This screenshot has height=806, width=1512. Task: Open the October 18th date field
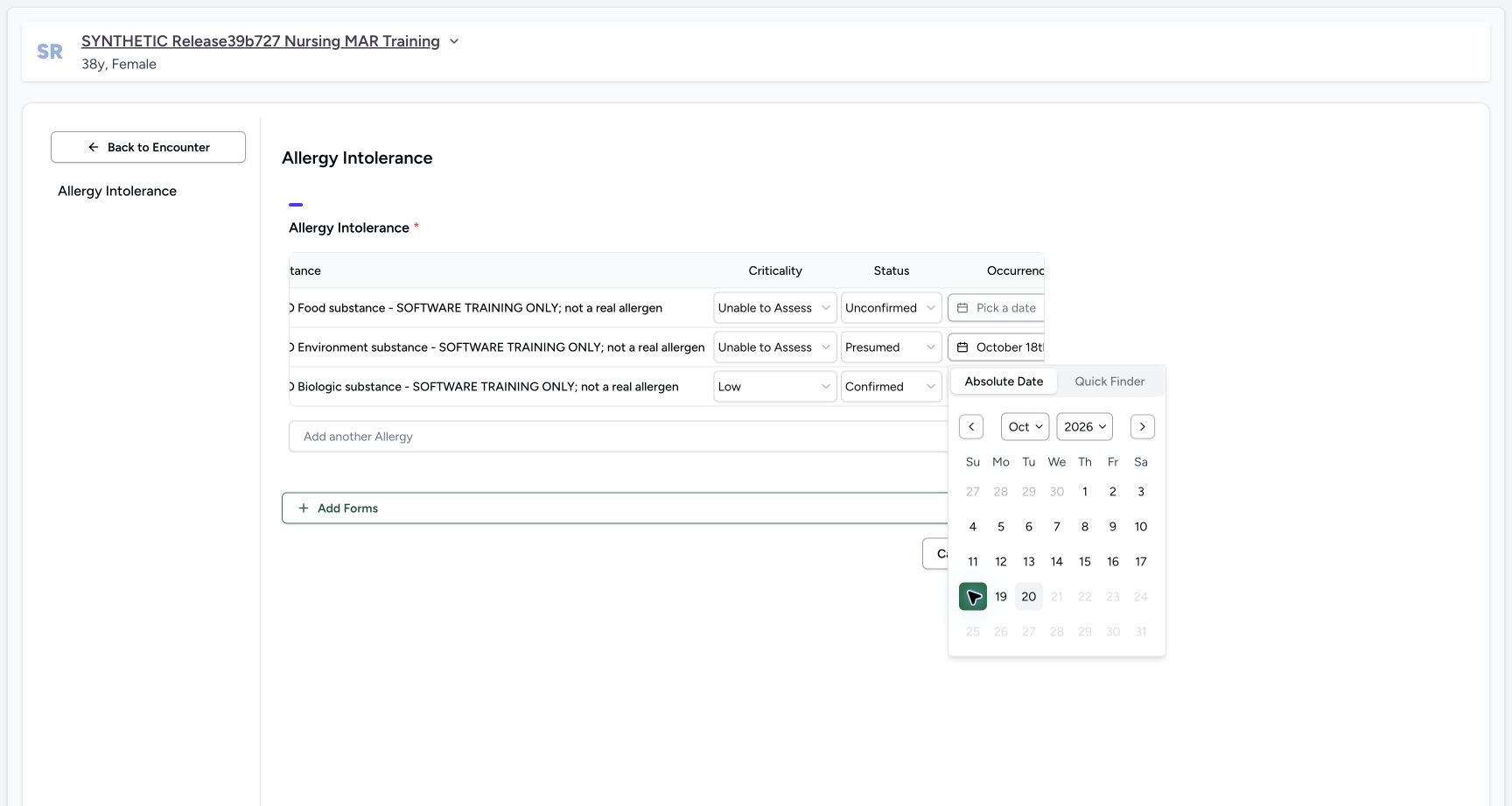(x=996, y=347)
